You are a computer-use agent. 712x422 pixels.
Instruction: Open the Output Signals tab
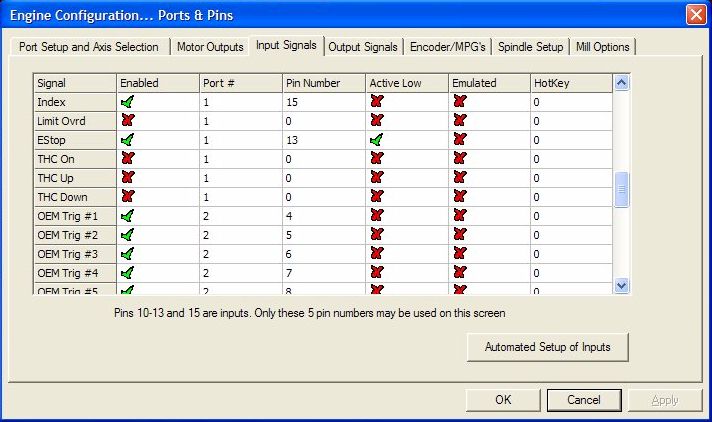point(363,47)
